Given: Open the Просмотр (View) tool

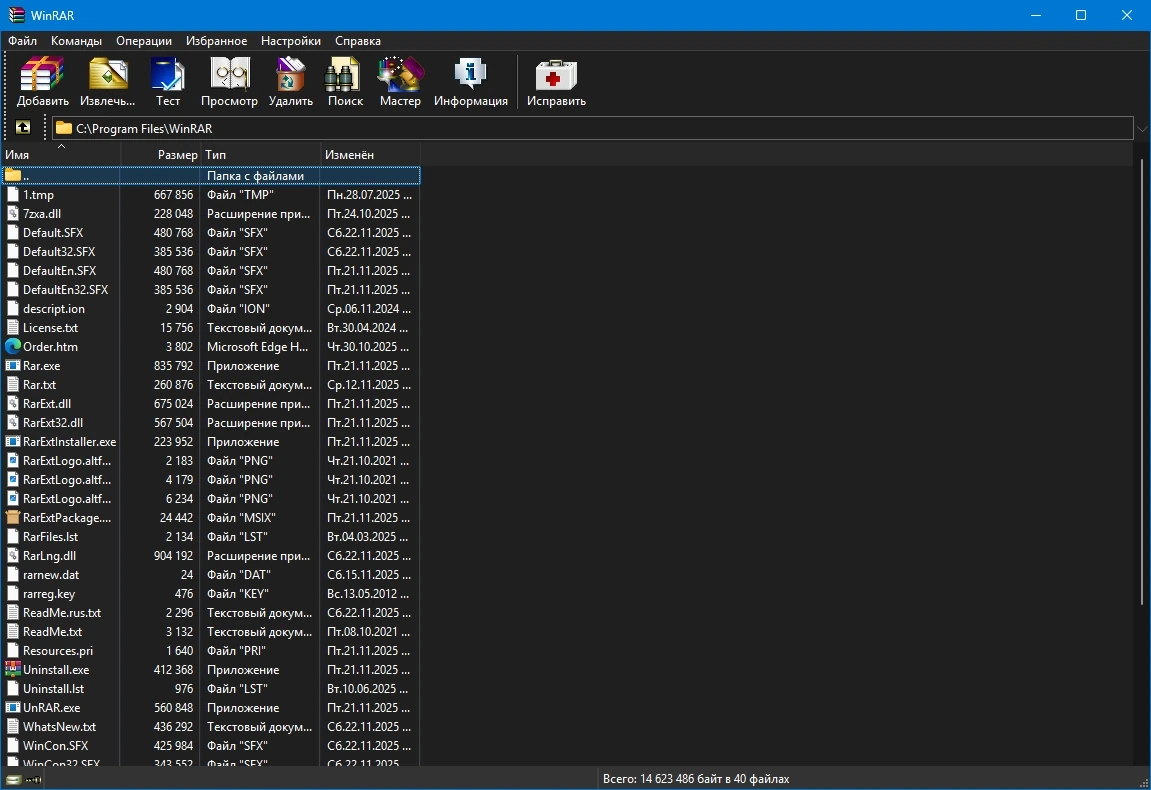Looking at the screenshot, I should pyautogui.click(x=229, y=81).
